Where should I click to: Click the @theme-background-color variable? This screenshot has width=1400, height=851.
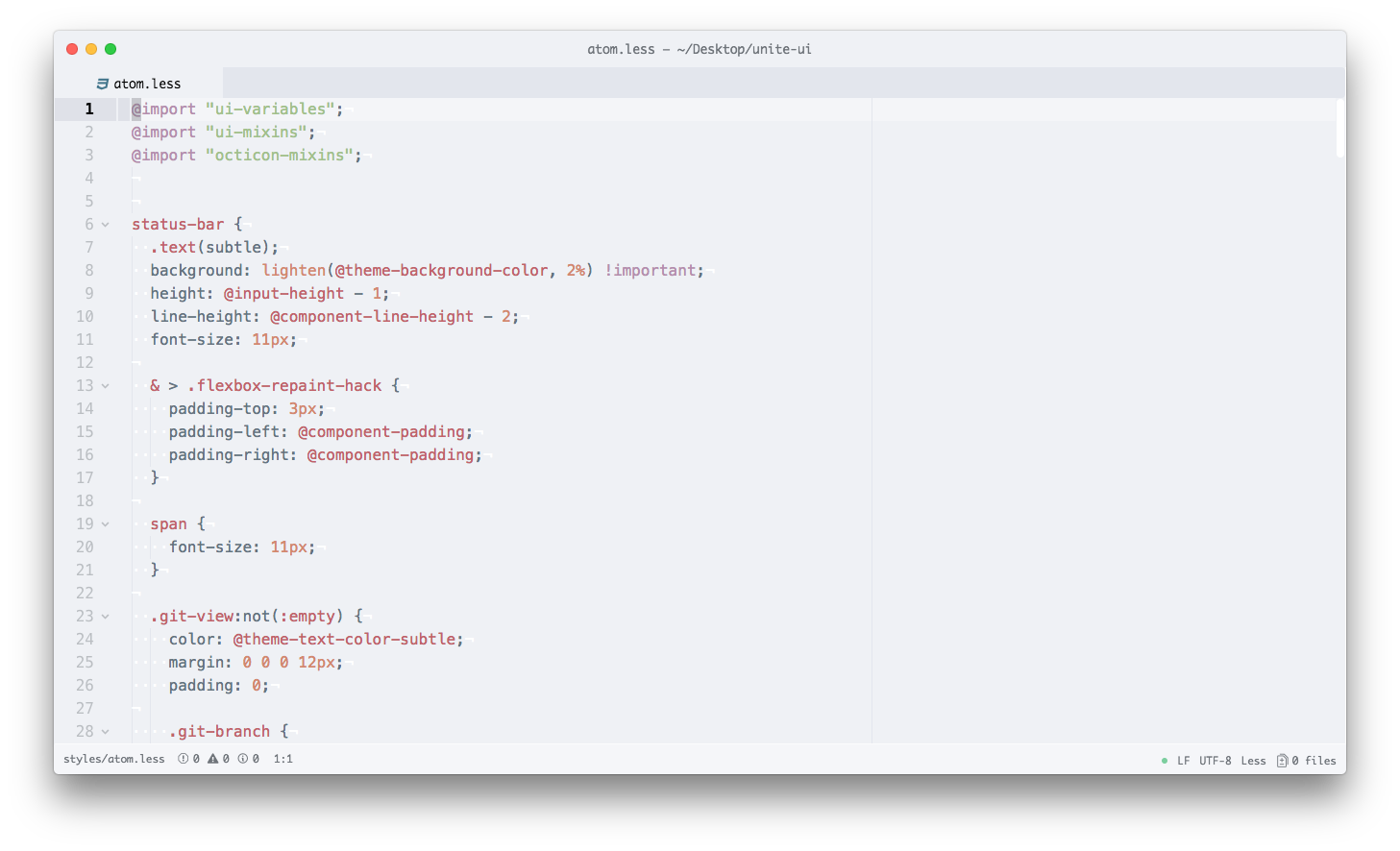[442, 271]
